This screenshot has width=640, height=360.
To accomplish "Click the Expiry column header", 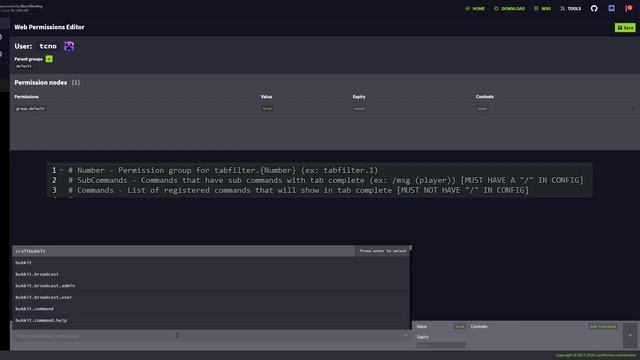I will pyautogui.click(x=359, y=97).
